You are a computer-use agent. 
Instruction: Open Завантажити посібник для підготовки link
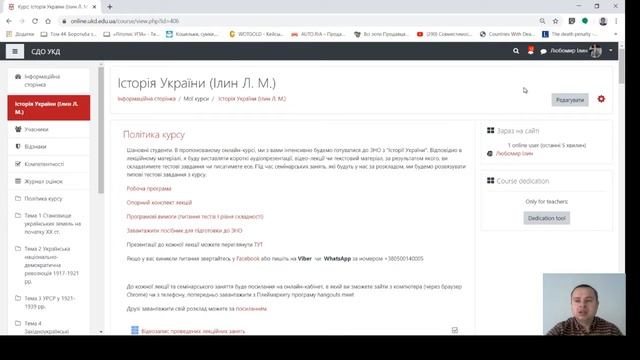184,231
